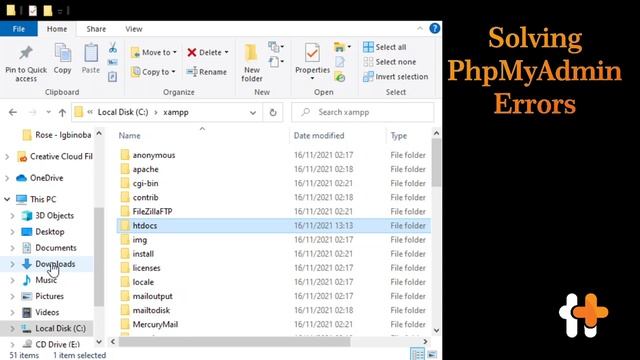Click the Paste icon in ribbon

tap(91, 53)
